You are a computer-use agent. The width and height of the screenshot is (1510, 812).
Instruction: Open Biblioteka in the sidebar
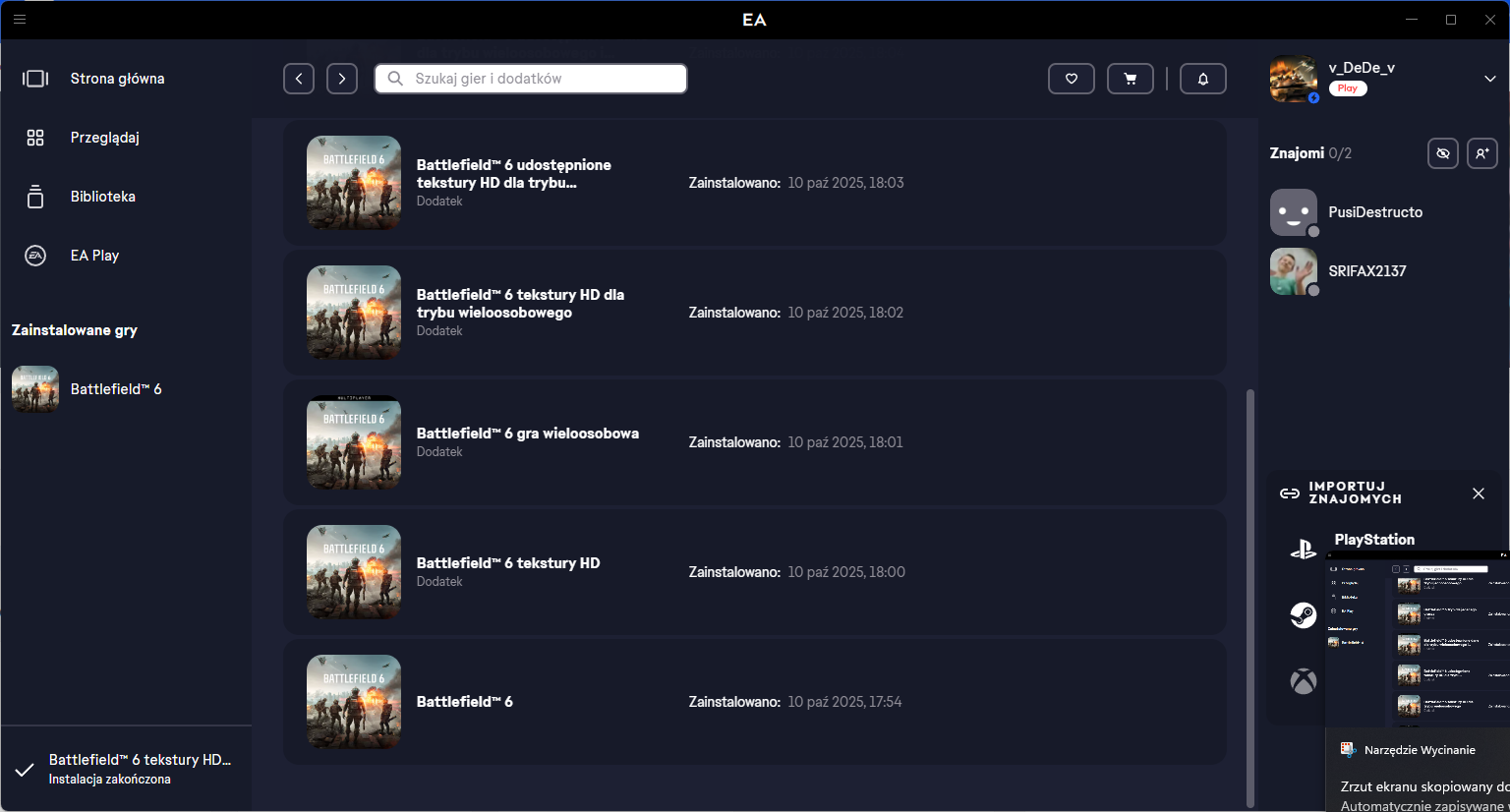coord(102,197)
